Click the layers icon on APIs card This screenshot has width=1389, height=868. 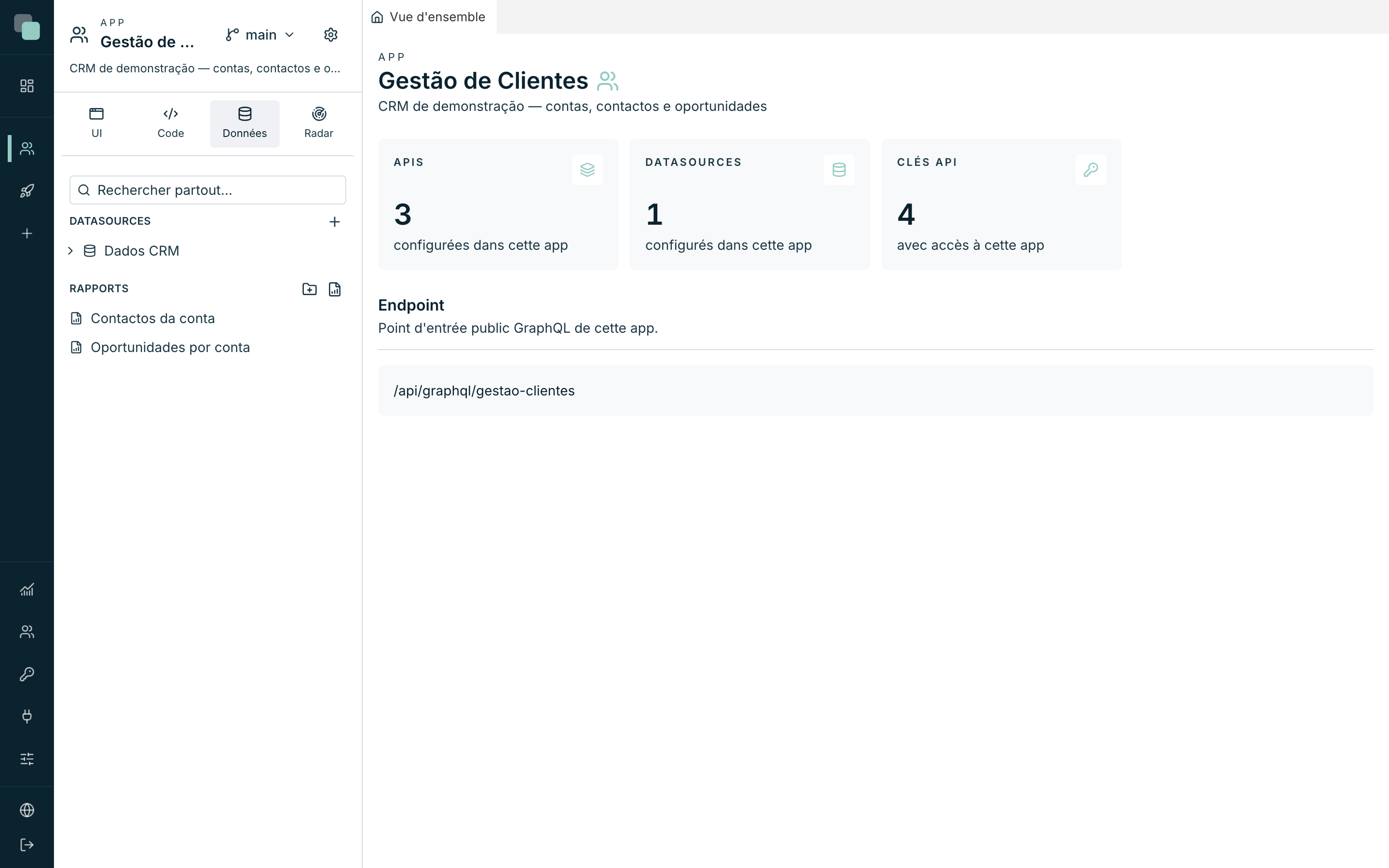tap(587, 170)
